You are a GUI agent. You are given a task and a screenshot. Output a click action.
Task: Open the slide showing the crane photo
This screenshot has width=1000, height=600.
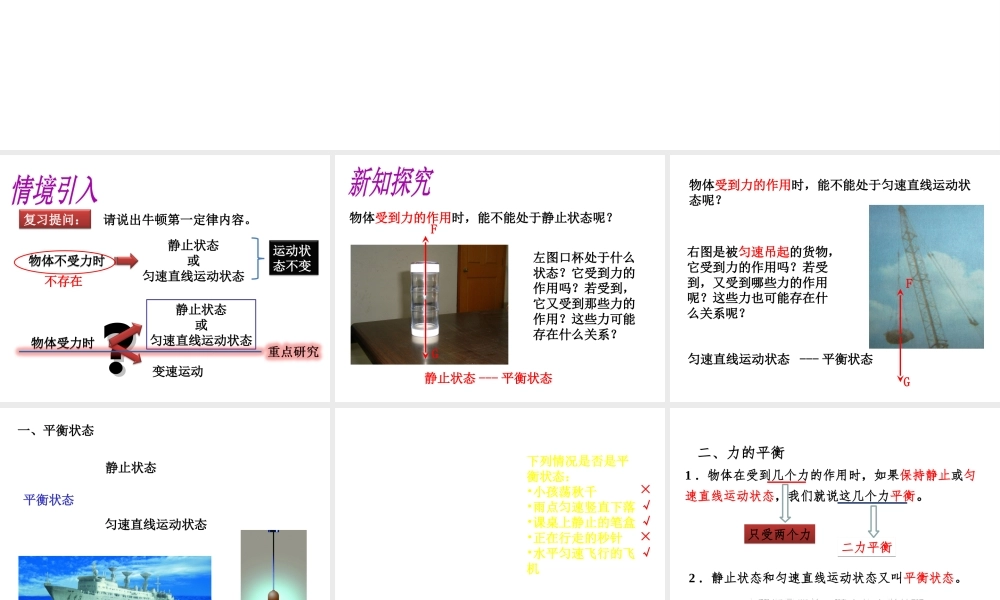pos(835,278)
